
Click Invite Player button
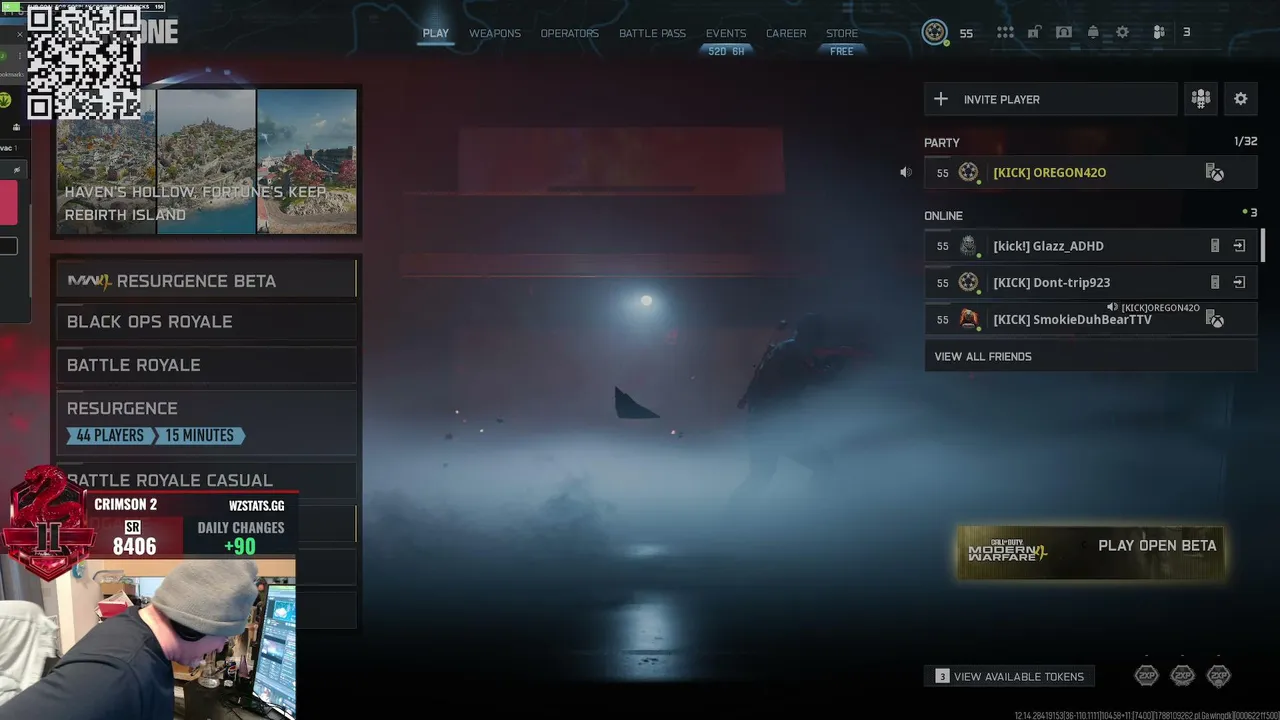(x=1050, y=99)
